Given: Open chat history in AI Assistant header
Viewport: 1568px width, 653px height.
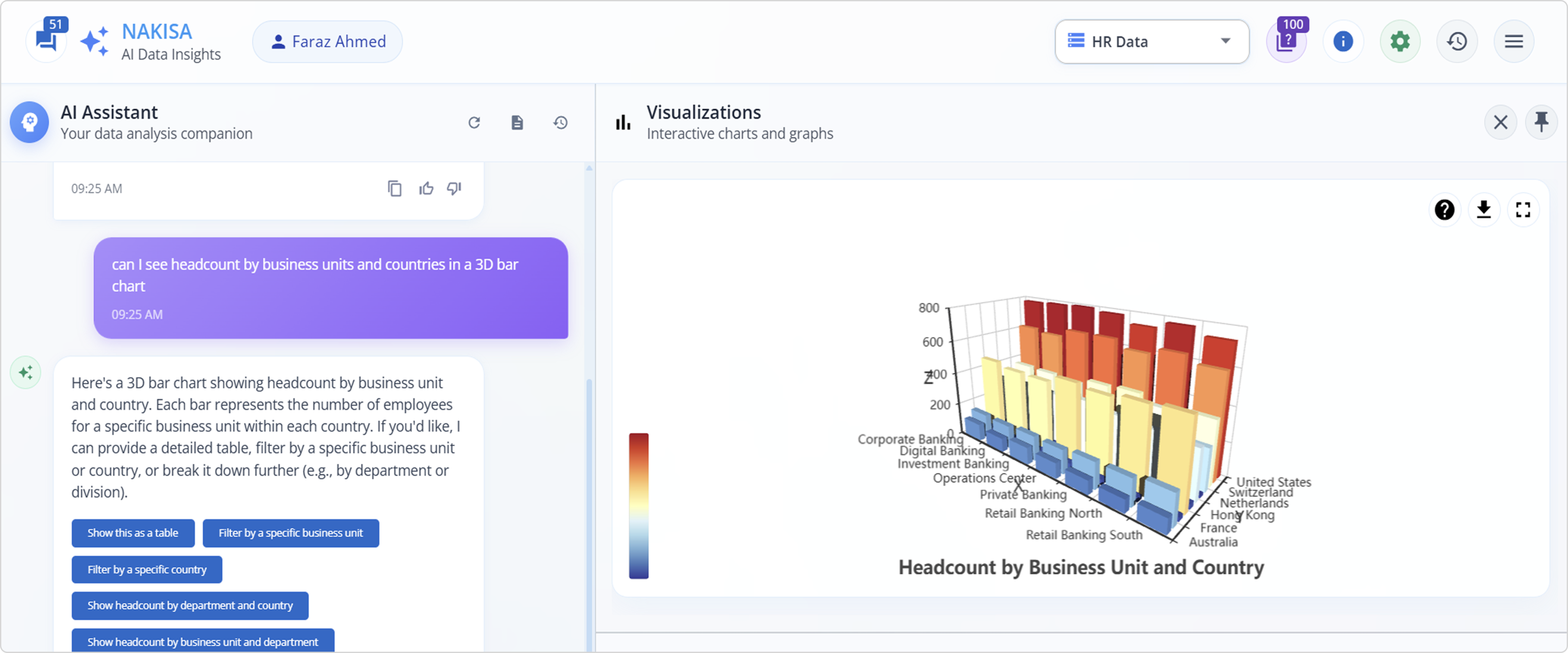Looking at the screenshot, I should 560,123.
